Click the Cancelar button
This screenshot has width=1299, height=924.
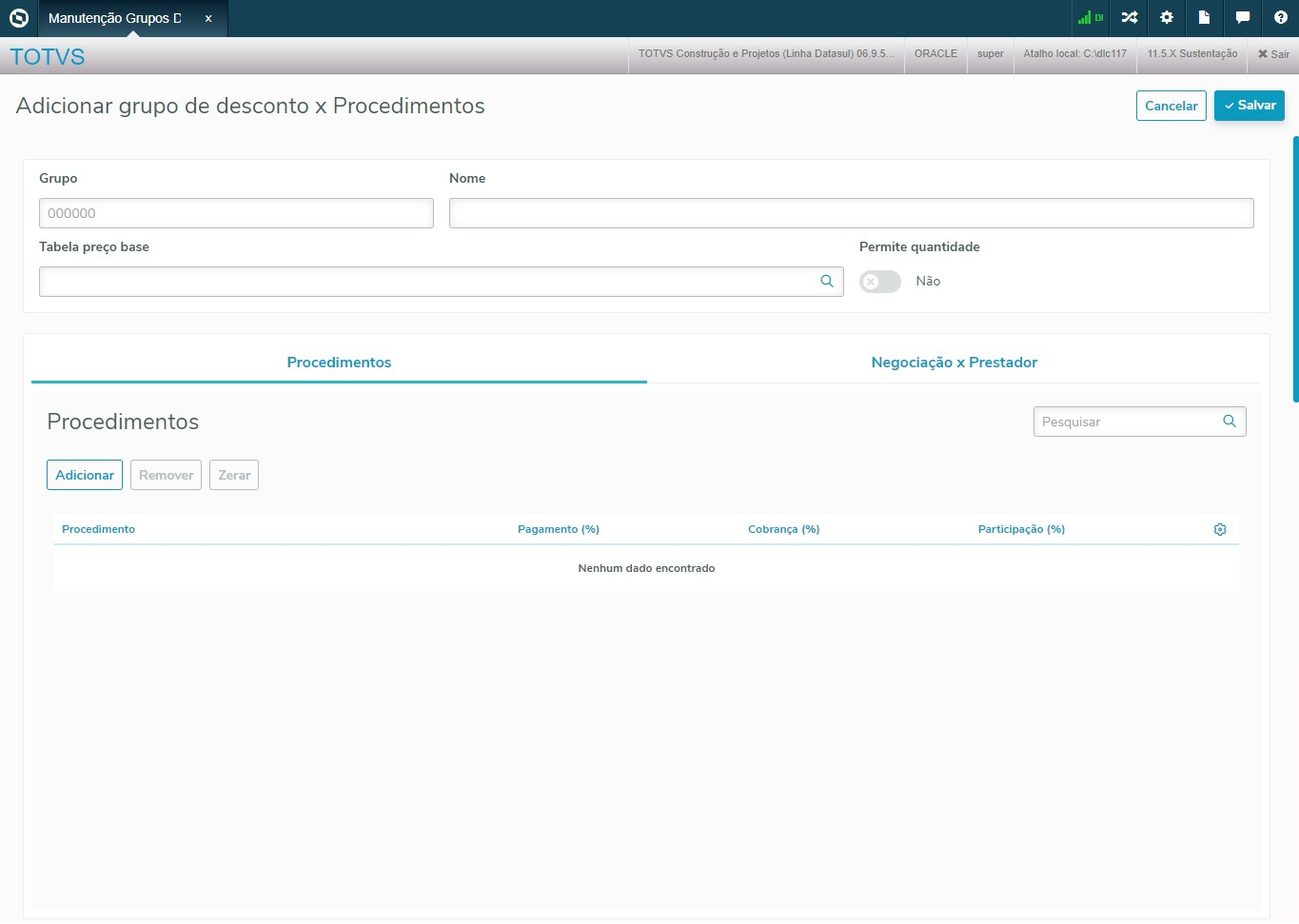click(1171, 106)
